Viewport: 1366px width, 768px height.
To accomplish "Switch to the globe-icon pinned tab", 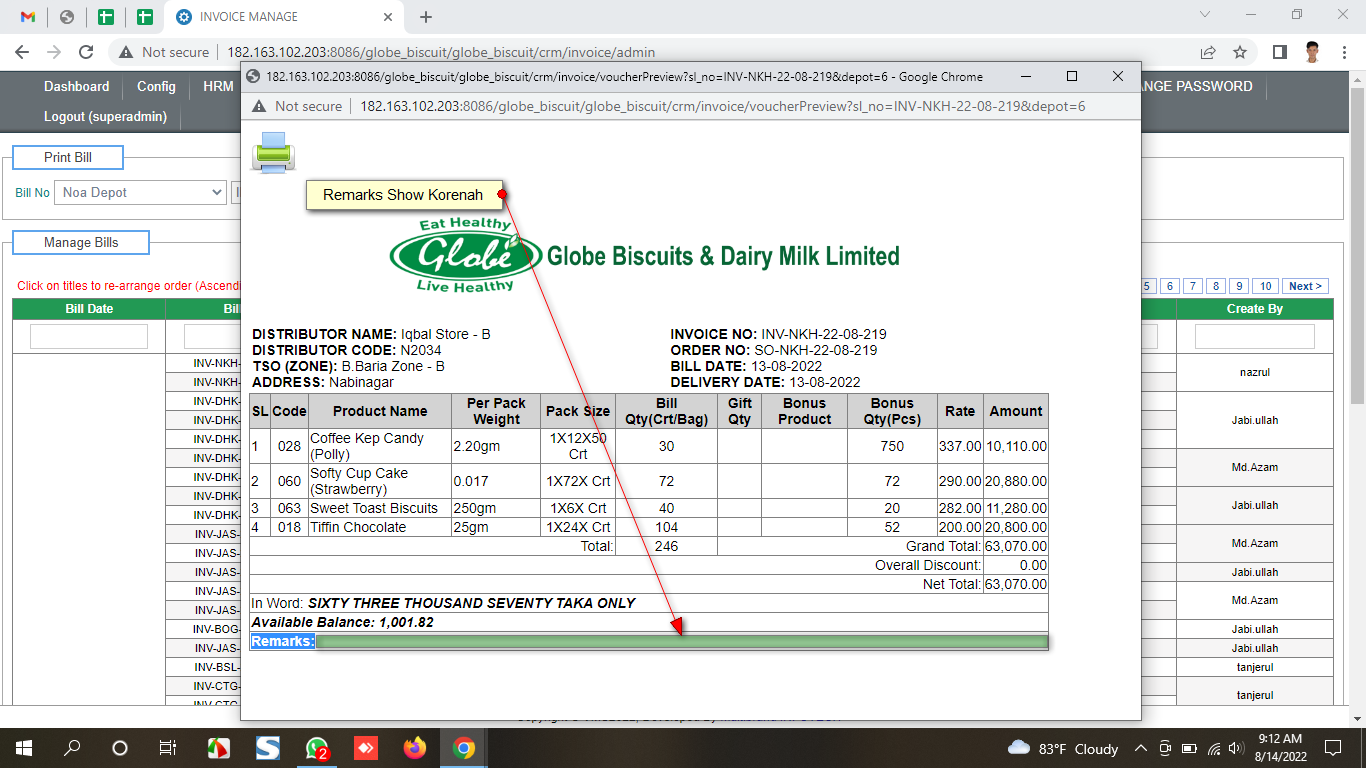I will (x=67, y=17).
